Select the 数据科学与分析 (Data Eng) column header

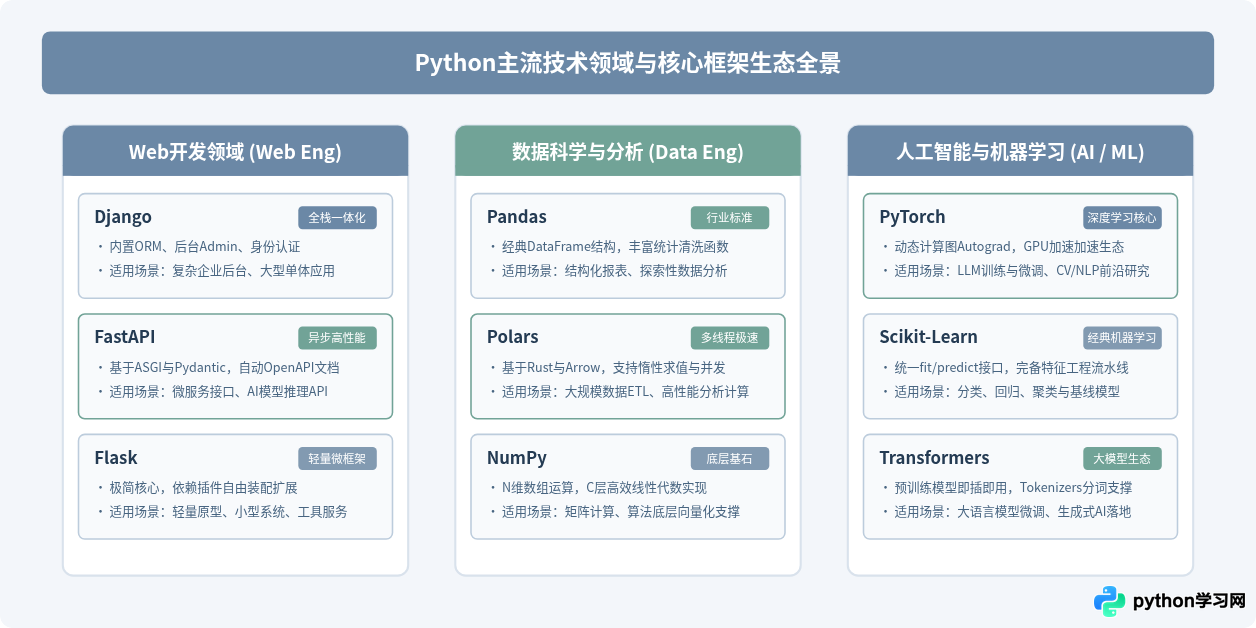628,151
